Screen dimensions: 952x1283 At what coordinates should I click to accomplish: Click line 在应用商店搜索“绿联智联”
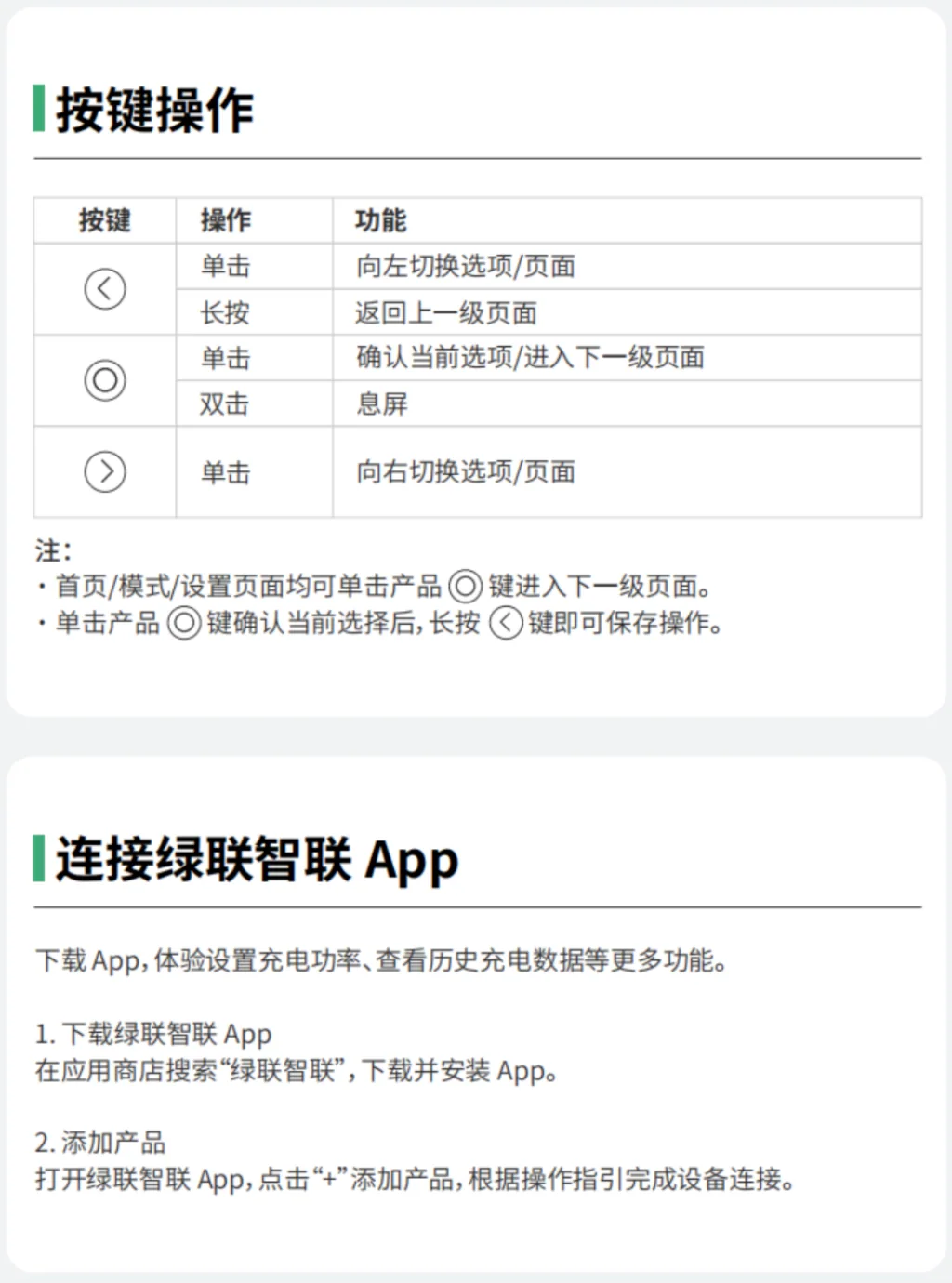point(297,1071)
